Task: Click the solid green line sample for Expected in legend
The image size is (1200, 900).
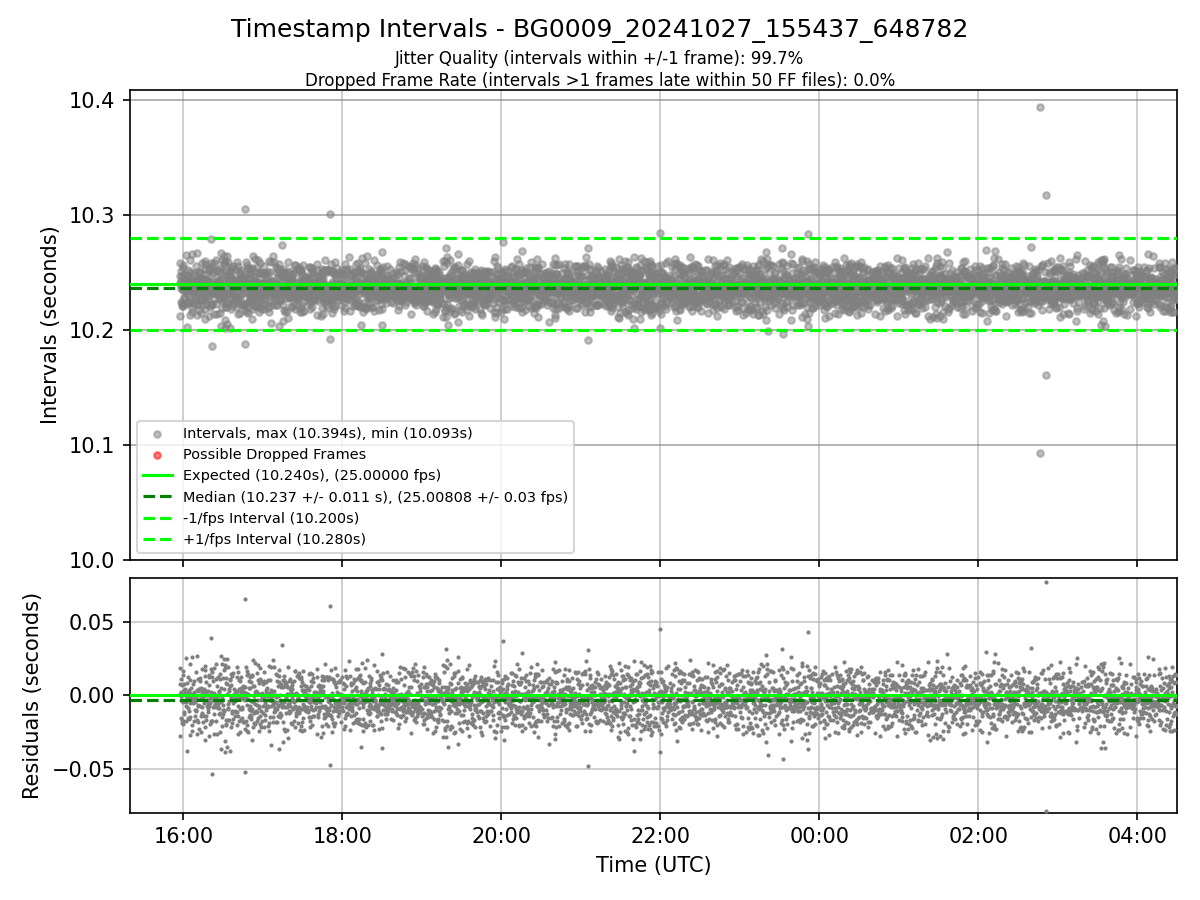Action: 157,475
